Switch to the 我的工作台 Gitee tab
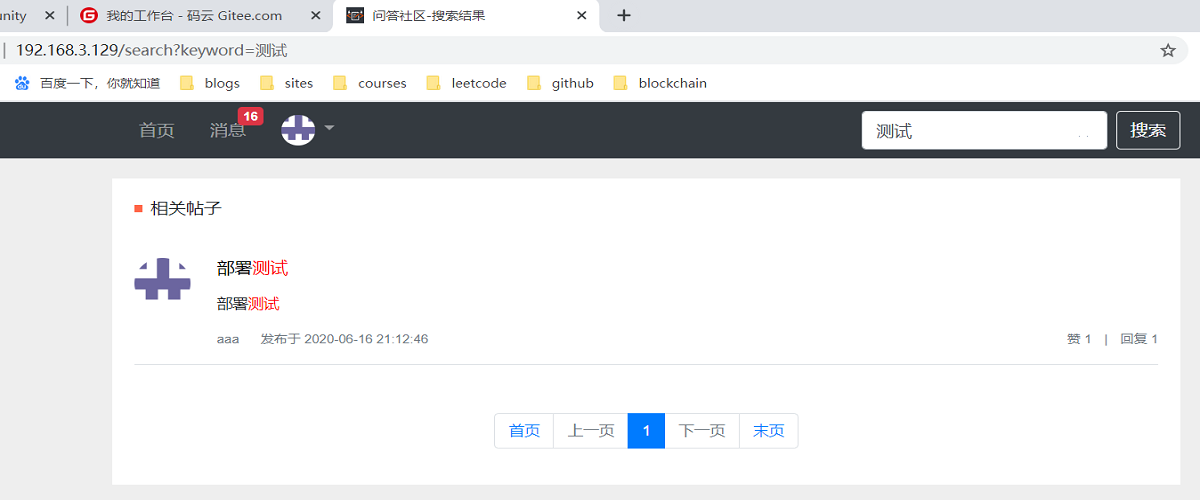Image resolution: width=1200 pixels, height=500 pixels. (x=194, y=16)
